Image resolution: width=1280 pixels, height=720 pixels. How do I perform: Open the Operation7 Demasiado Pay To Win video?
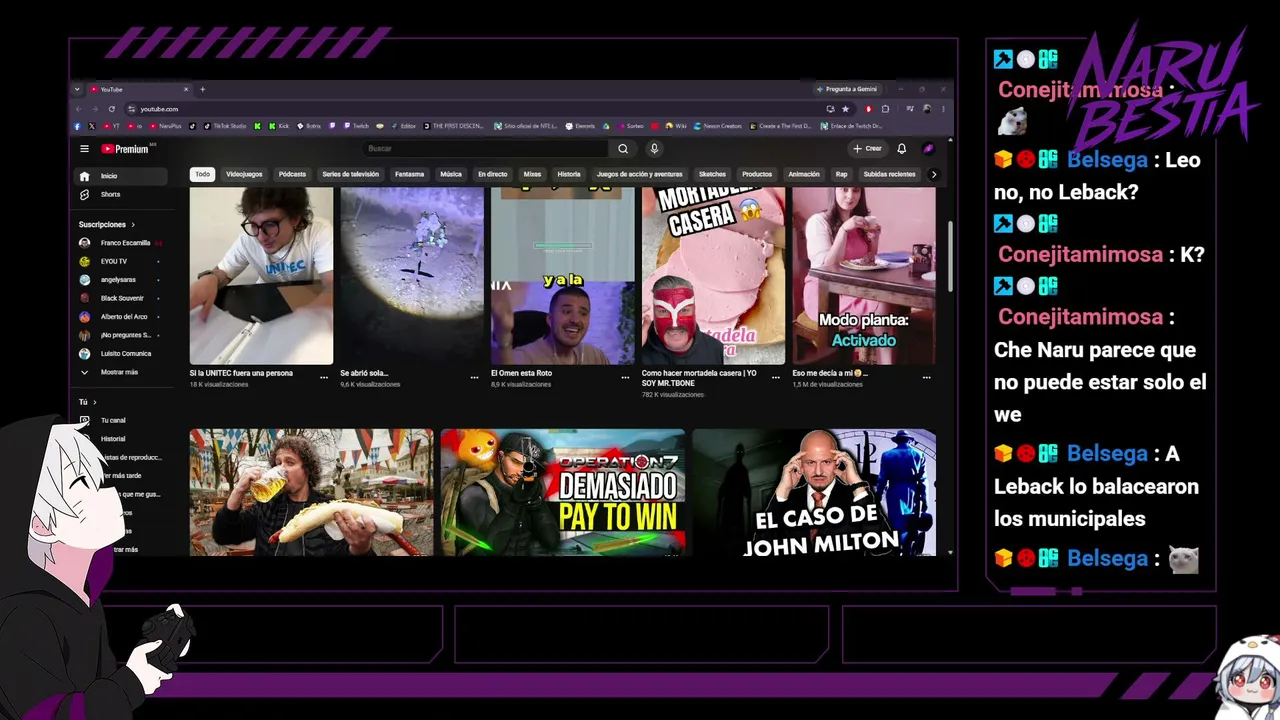coord(563,492)
